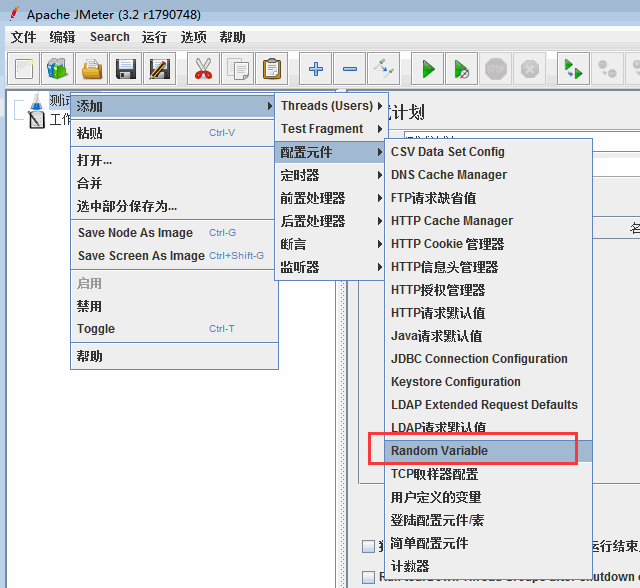Select HTTP信息头管理器

tap(489, 267)
